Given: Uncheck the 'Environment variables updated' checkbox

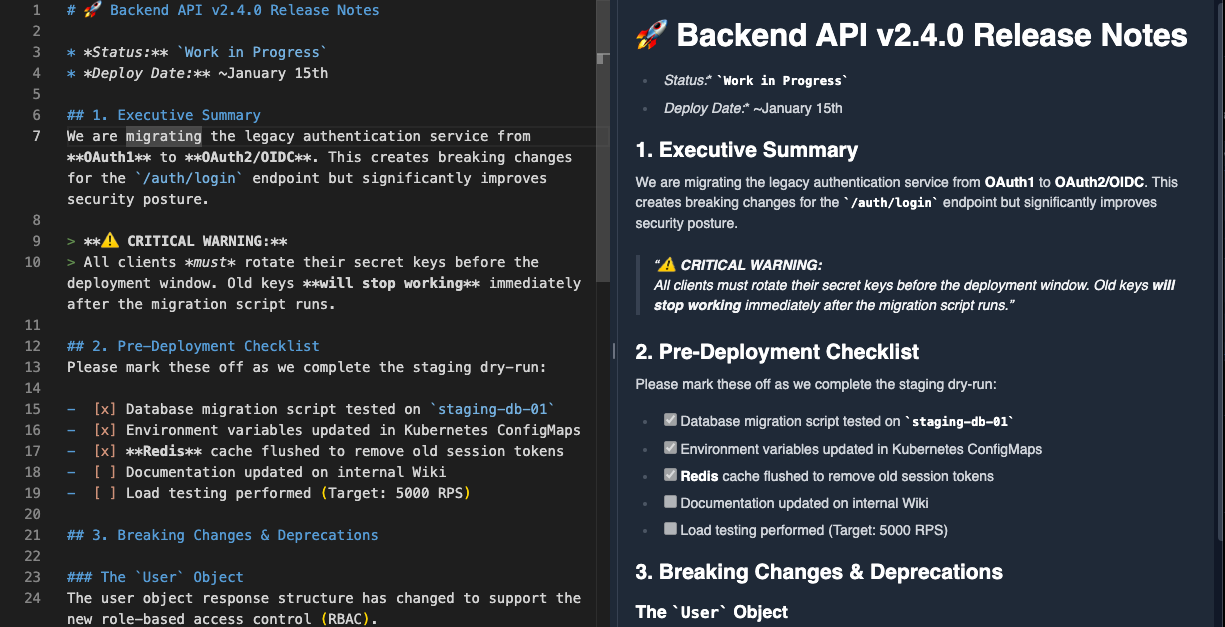Looking at the screenshot, I should click(x=670, y=447).
